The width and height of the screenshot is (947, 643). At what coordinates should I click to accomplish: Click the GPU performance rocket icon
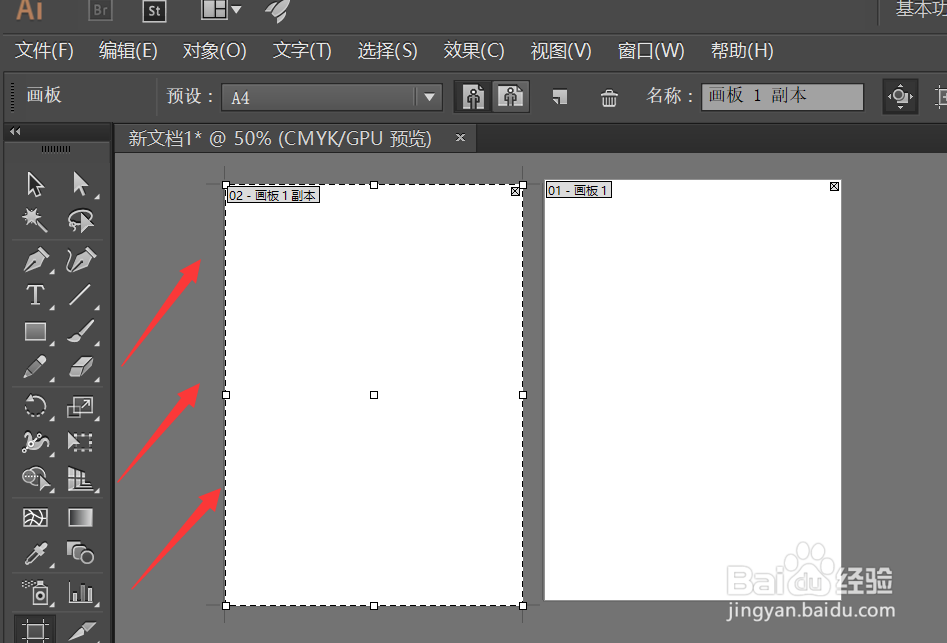tap(278, 11)
